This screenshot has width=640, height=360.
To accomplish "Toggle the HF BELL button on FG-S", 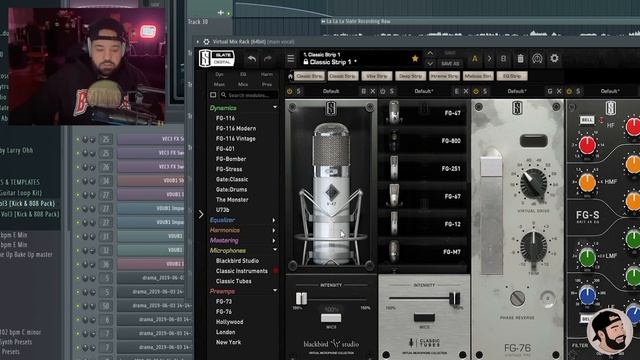I will coord(587,120).
